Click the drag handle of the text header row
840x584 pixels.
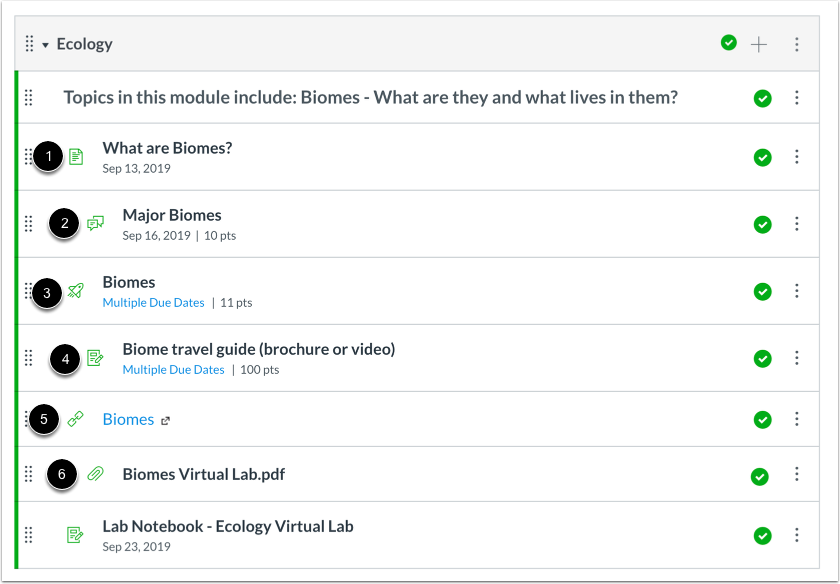point(29,98)
